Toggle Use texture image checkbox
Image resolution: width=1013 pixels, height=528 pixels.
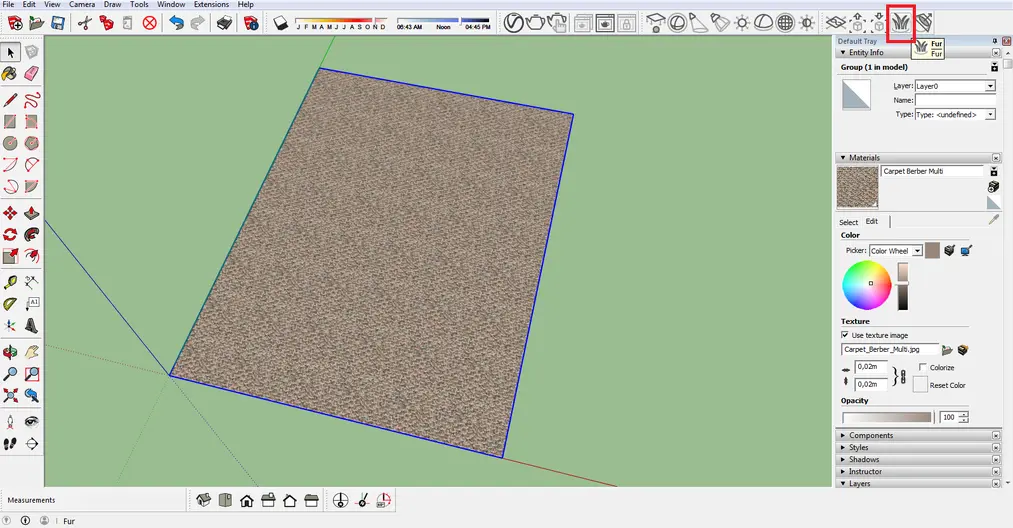pyautogui.click(x=845, y=335)
